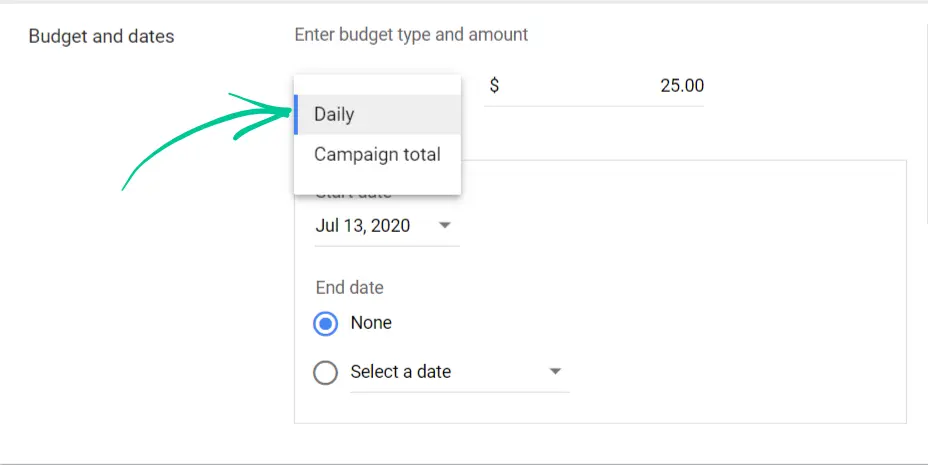Click the End date label
928x465 pixels.
coord(349,288)
